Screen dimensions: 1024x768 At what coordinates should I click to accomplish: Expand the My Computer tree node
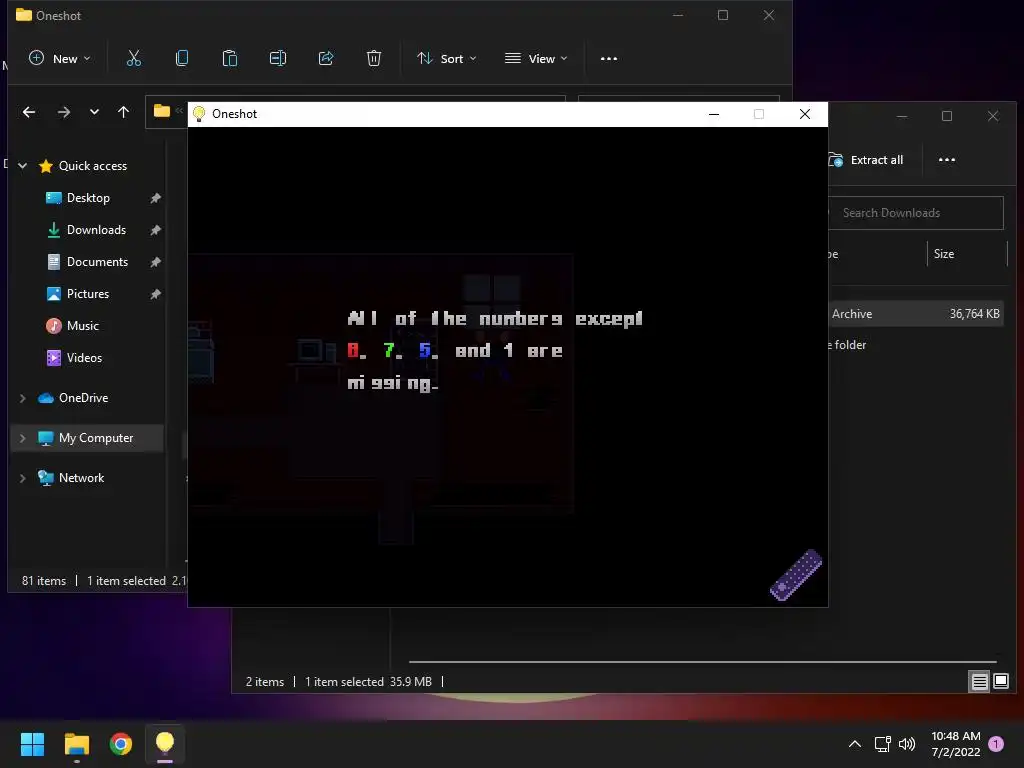pyautogui.click(x=22, y=438)
